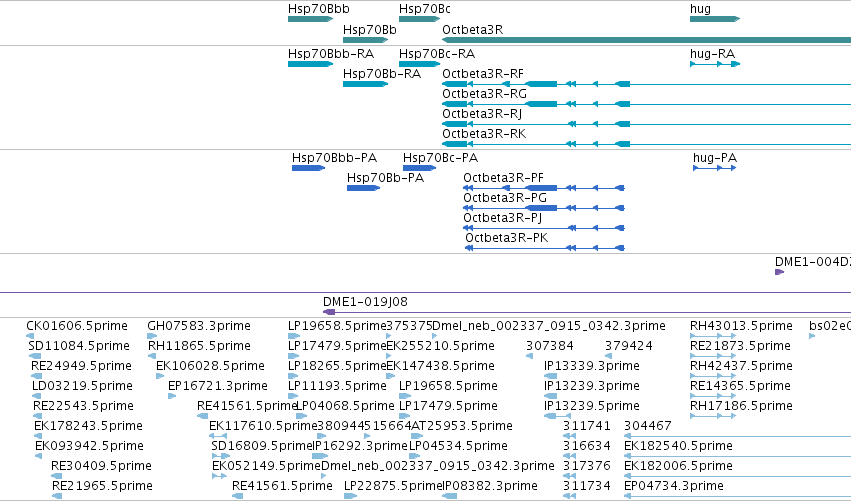Open the LP04534.5prime EST label

458,446
